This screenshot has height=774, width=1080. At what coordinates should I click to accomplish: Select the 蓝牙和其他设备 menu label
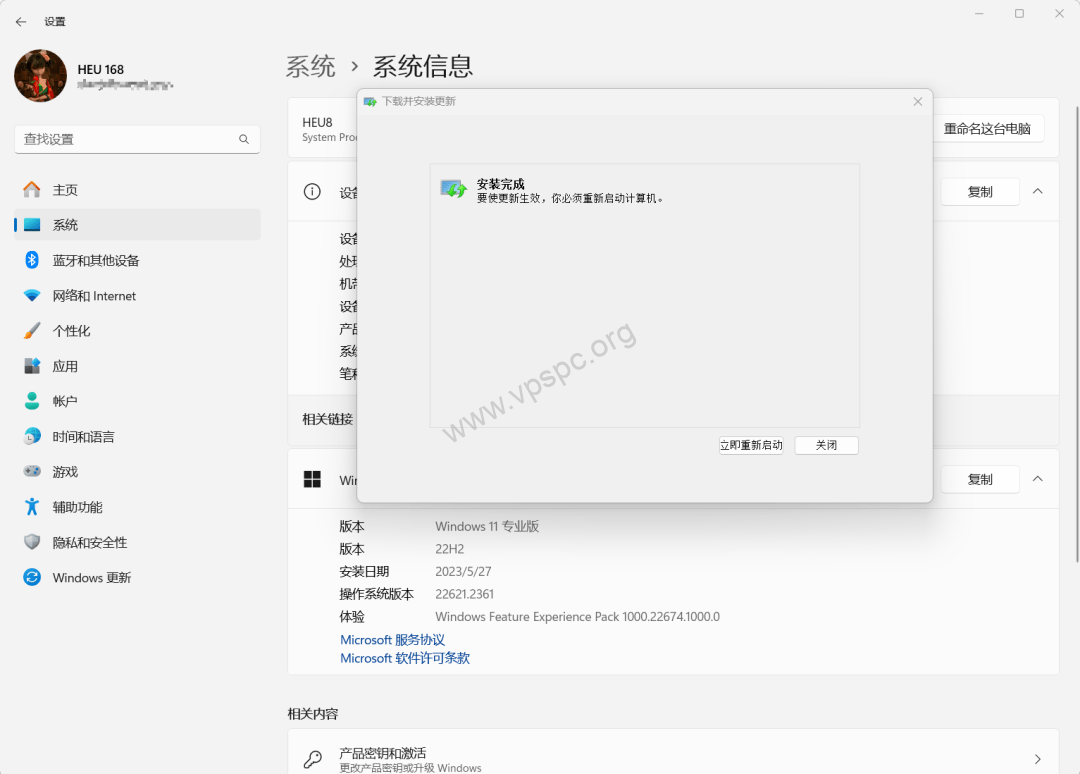96,260
